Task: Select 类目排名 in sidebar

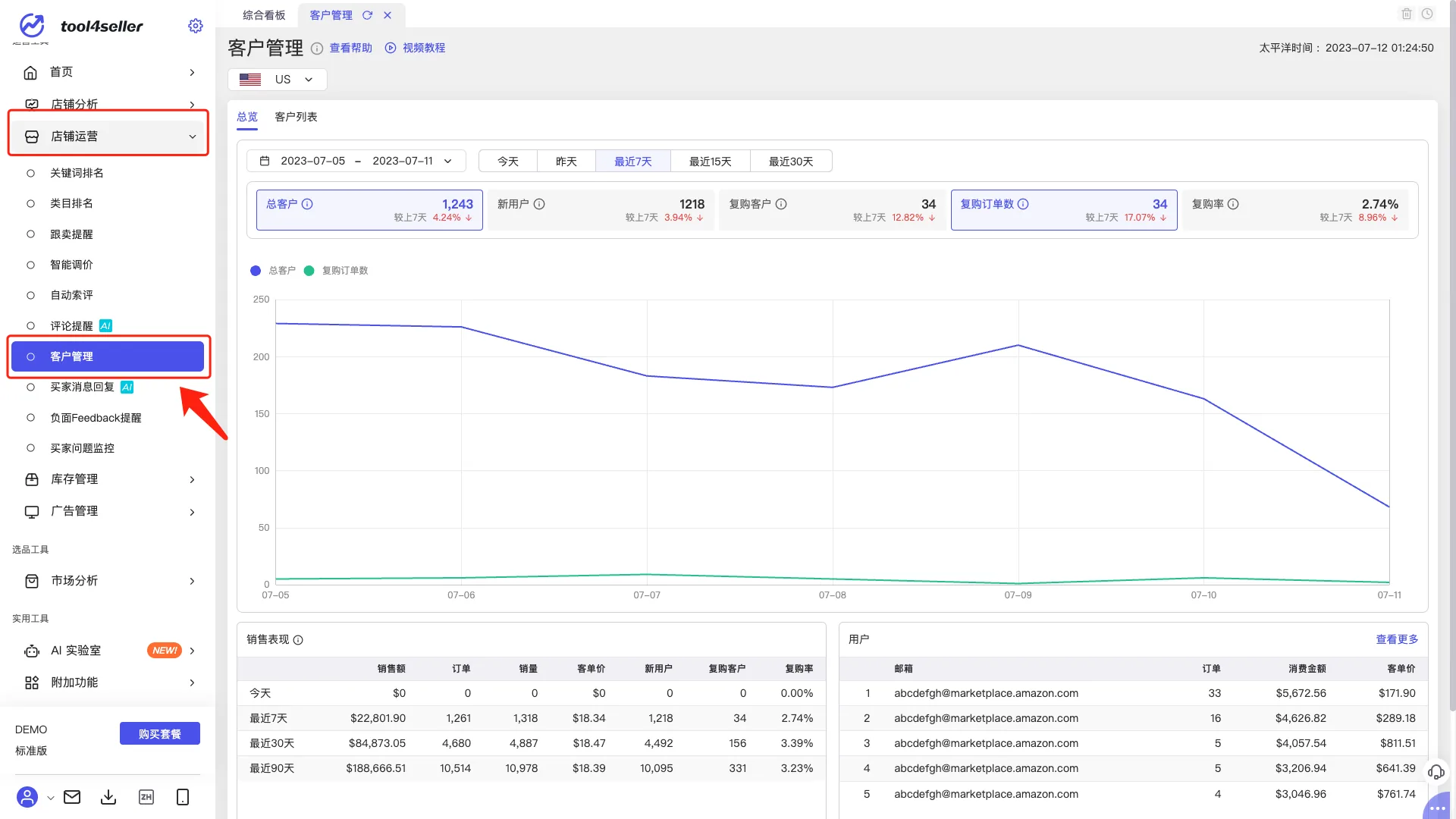Action: tap(71, 203)
